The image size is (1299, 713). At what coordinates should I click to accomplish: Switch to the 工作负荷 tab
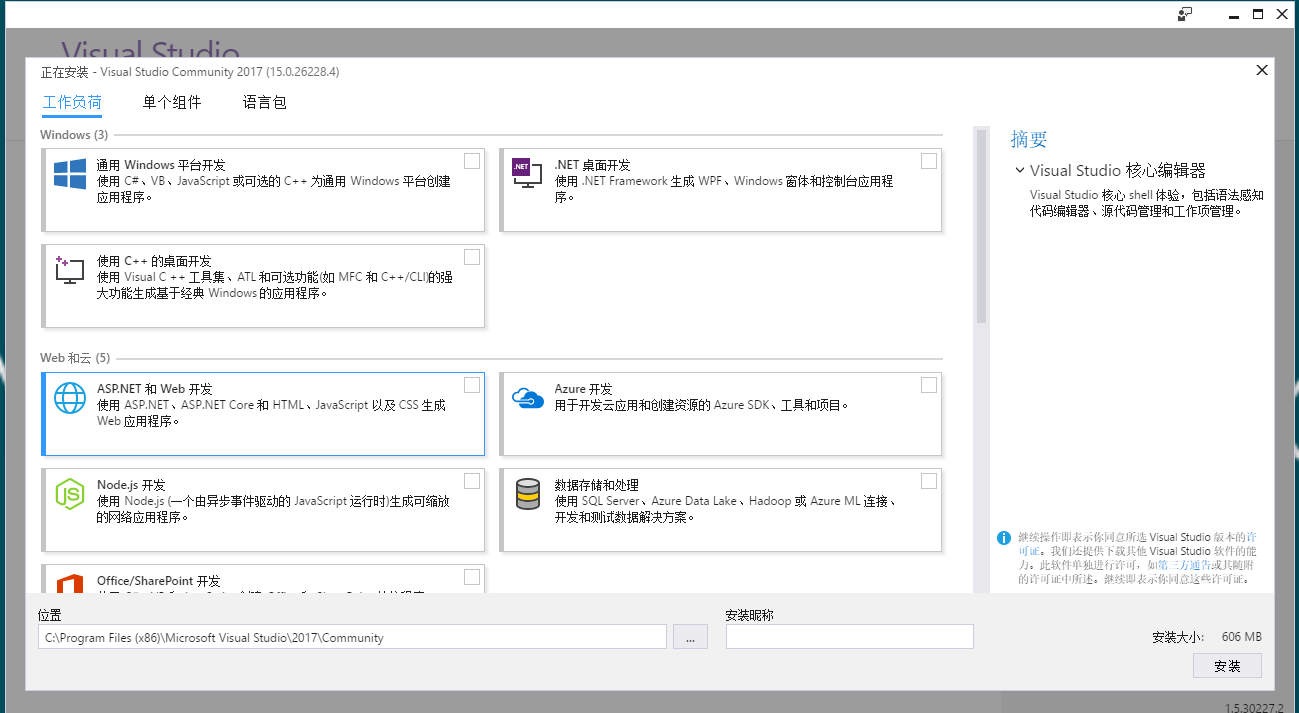coord(72,102)
